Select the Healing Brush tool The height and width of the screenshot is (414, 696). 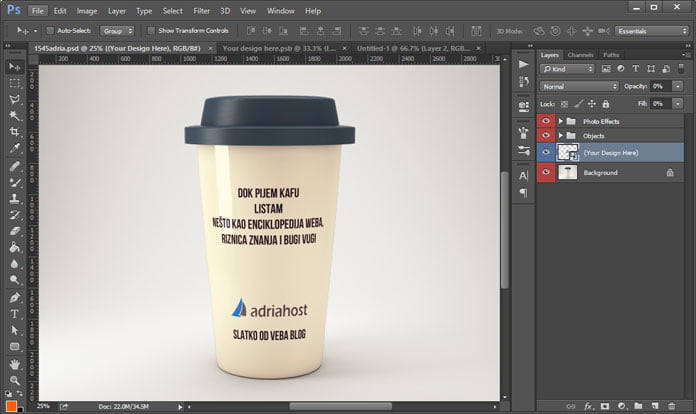pos(15,166)
